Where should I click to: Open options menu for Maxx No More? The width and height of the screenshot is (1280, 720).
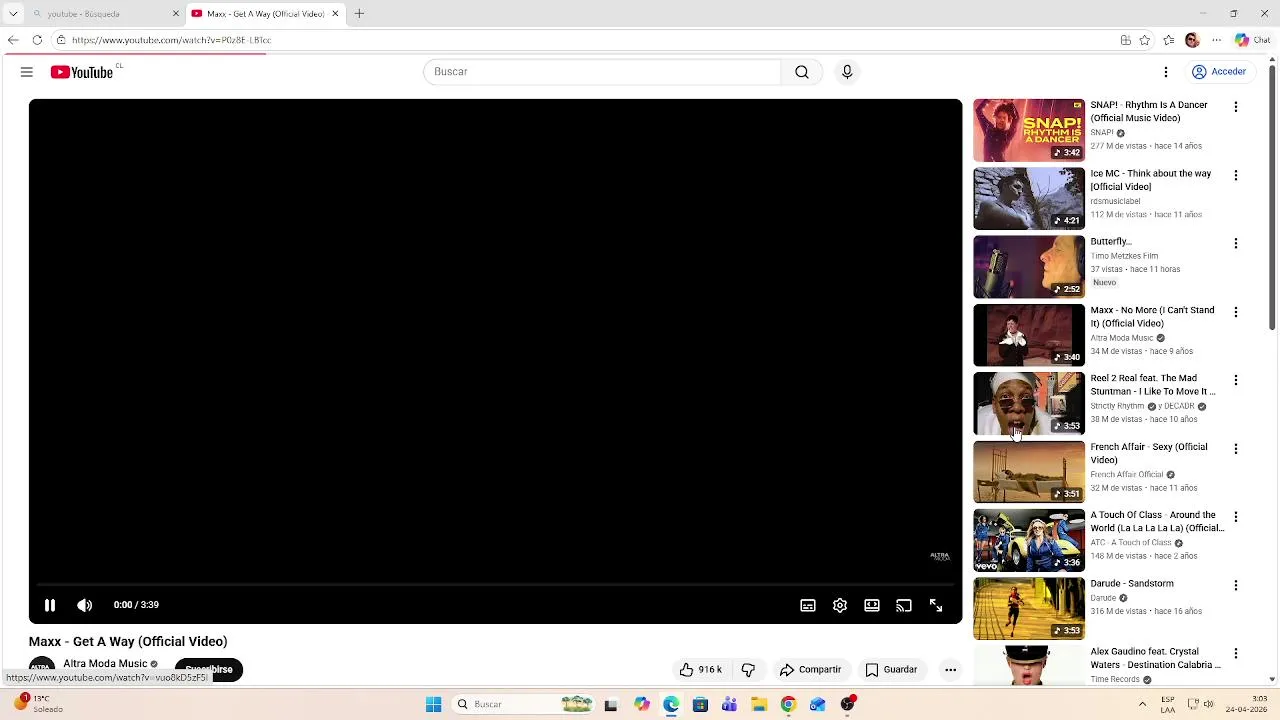1236,312
